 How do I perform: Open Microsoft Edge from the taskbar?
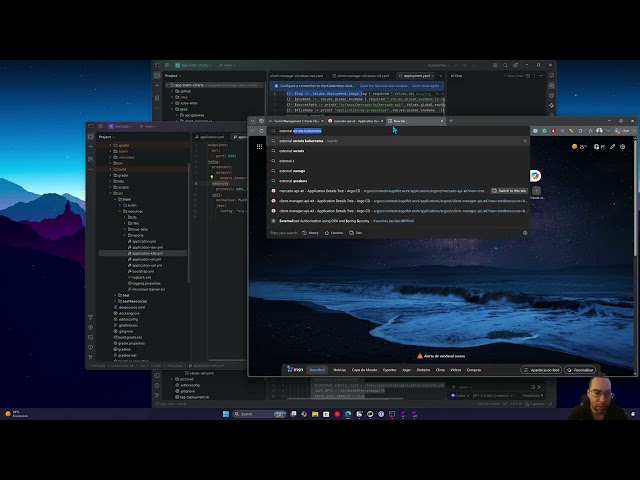coord(348,414)
